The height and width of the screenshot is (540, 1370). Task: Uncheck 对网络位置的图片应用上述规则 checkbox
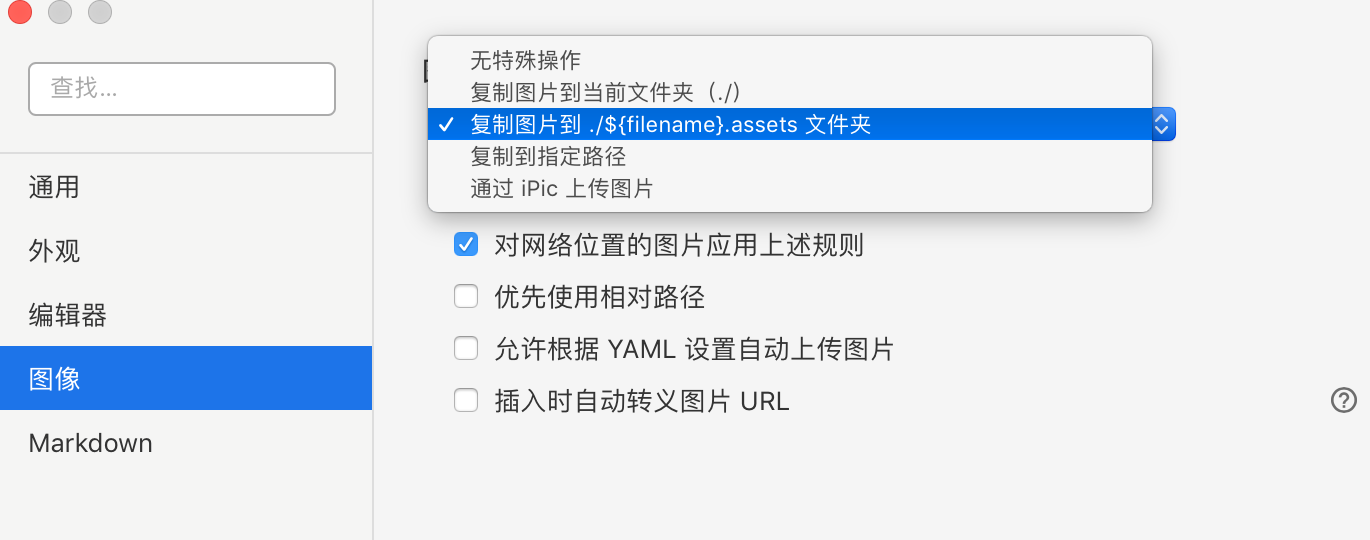(466, 244)
